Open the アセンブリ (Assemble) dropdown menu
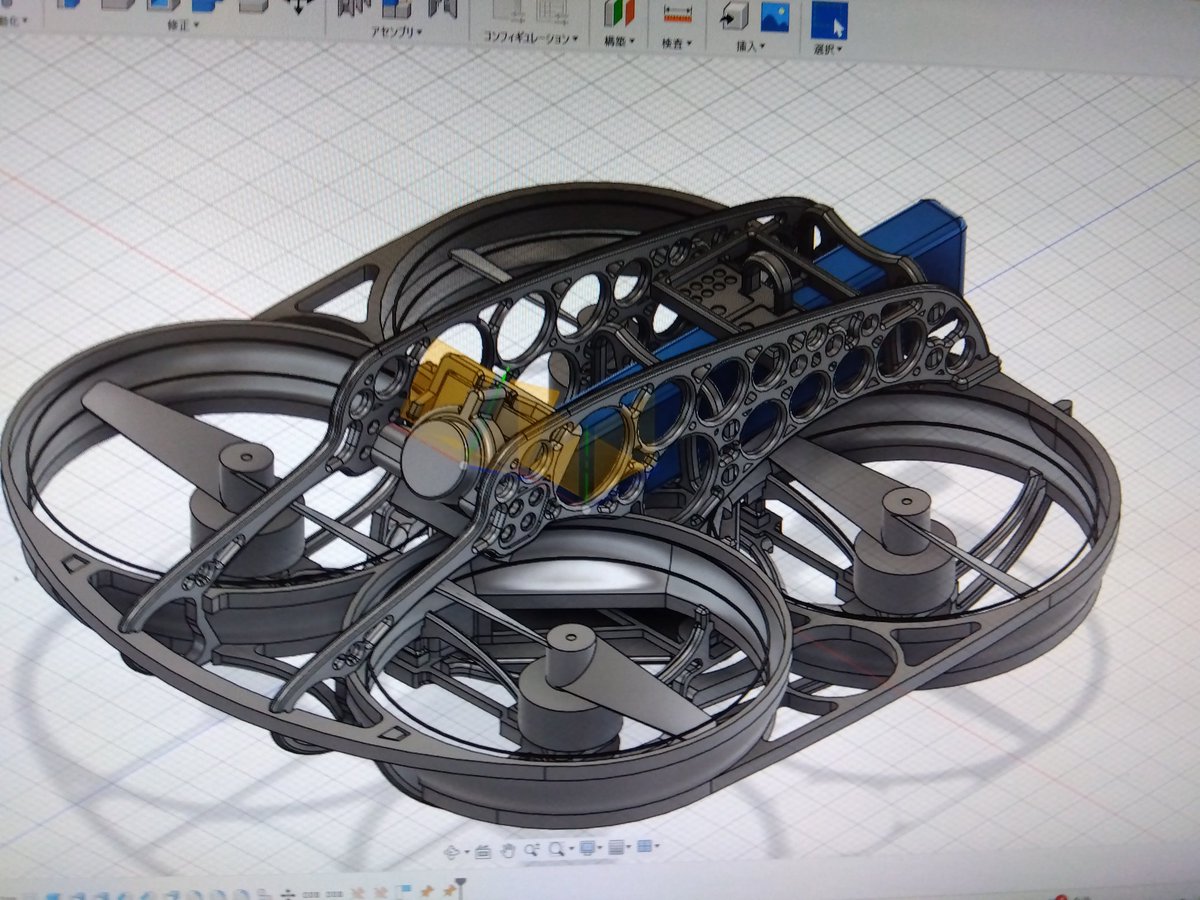The image size is (1200, 900). (396, 32)
